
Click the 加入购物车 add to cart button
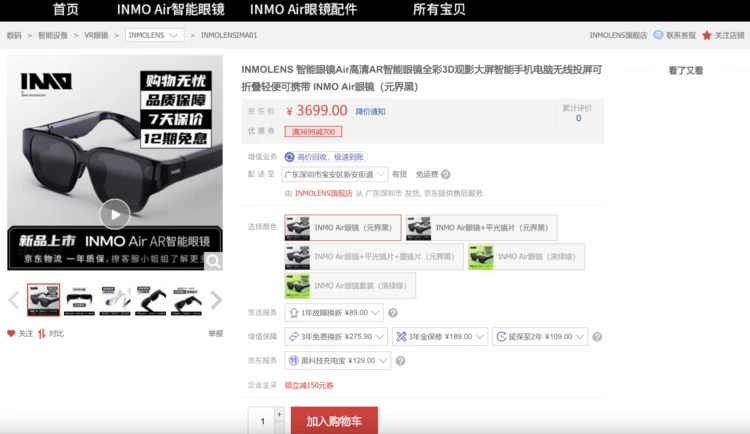[334, 421]
